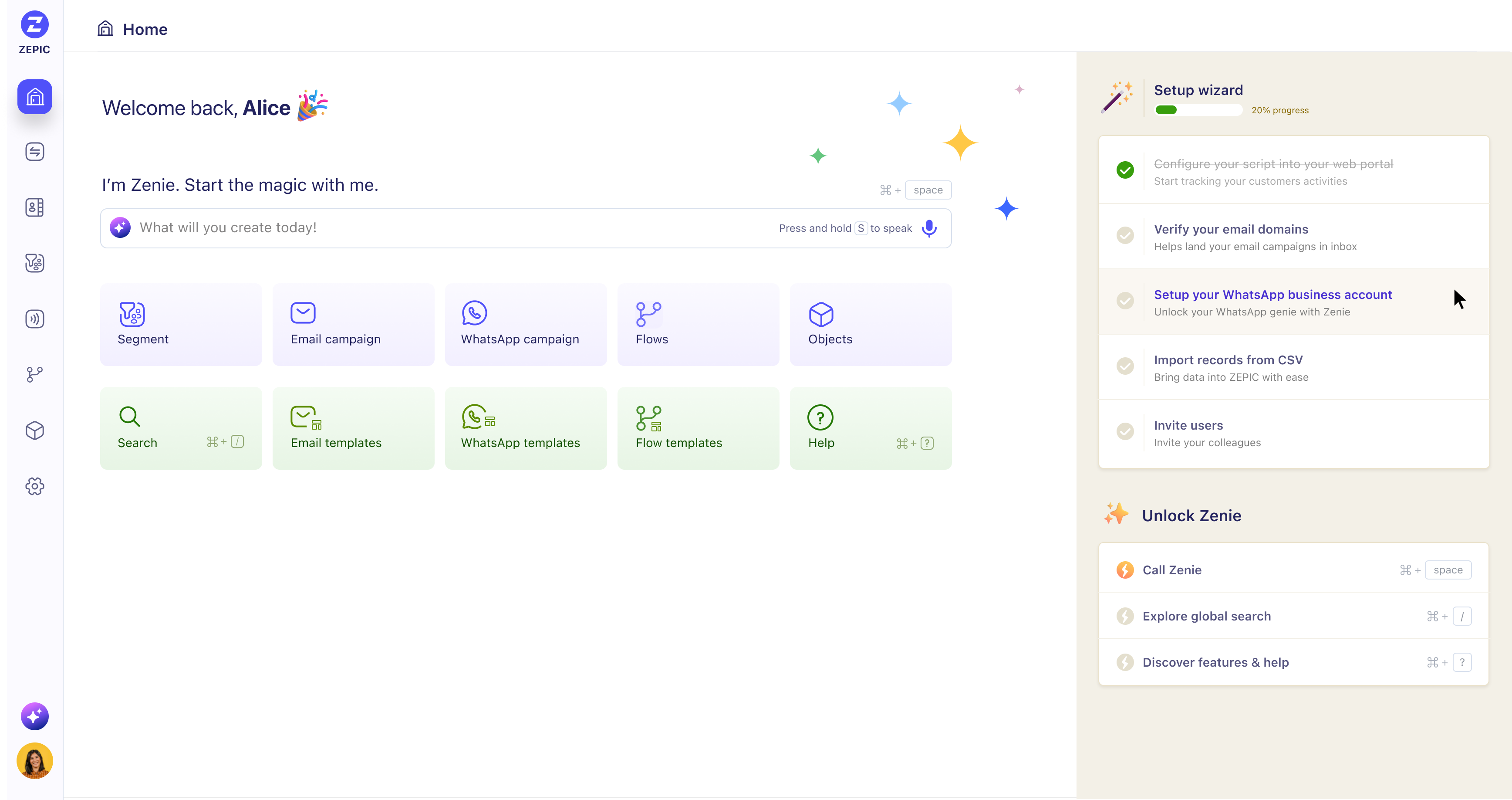The width and height of the screenshot is (1512, 800).
Task: Select the data sync arrows icon in sidebar
Action: (x=35, y=152)
